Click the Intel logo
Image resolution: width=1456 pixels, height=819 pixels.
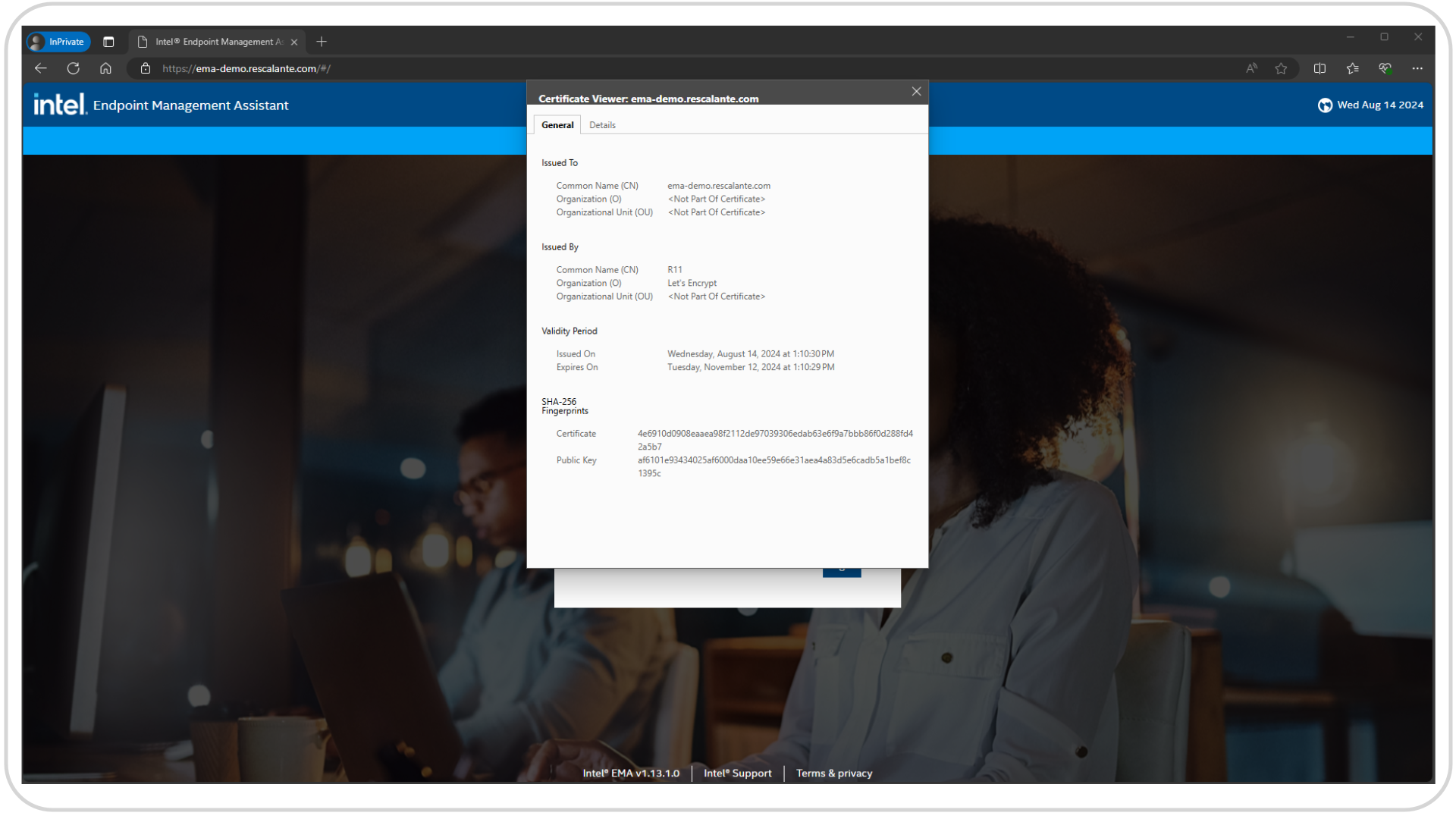[x=60, y=104]
